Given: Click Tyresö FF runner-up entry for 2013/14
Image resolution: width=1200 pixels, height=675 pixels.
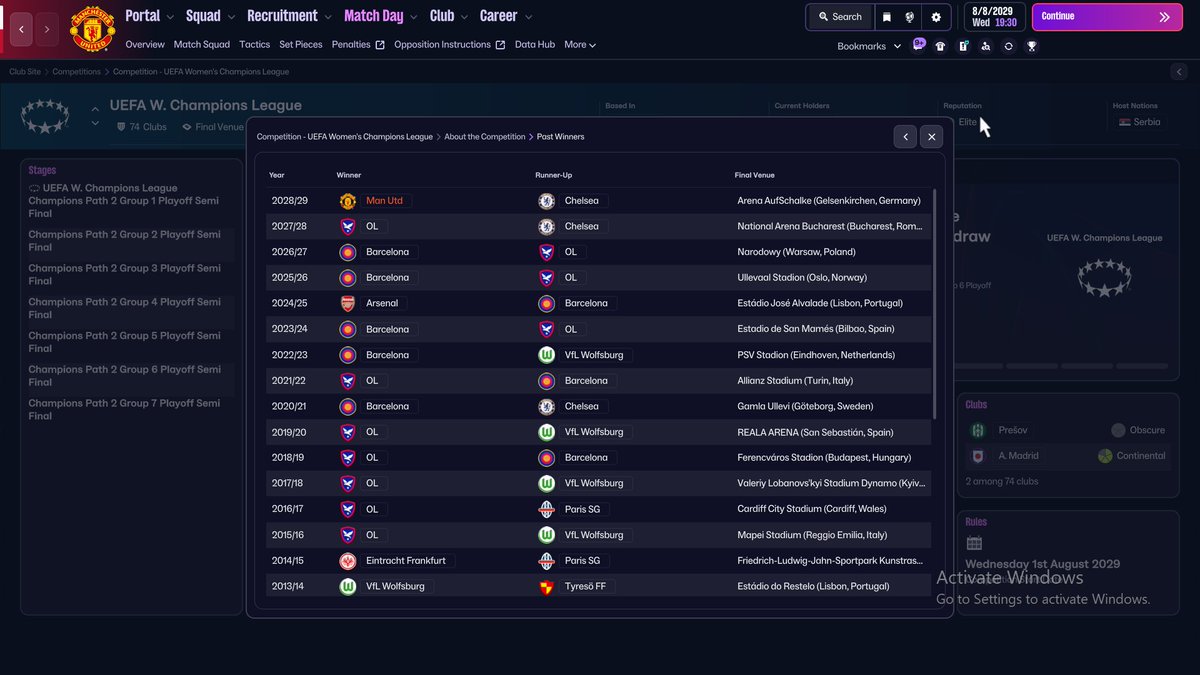Looking at the screenshot, I should click(585, 587).
